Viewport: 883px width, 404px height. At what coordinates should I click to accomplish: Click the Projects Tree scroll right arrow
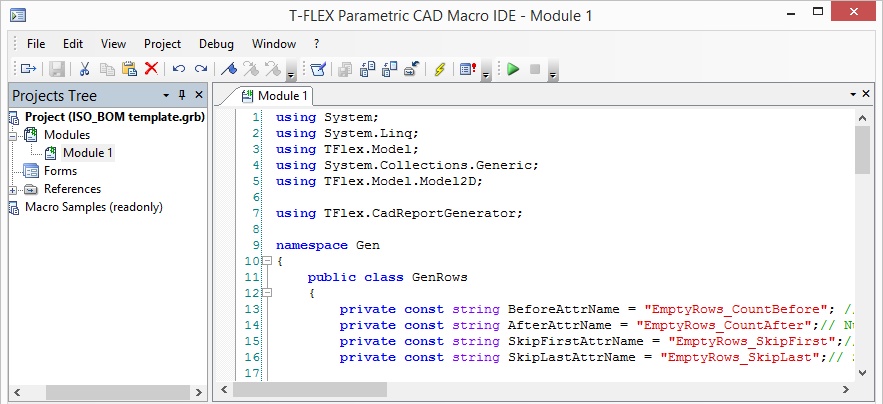pos(198,392)
